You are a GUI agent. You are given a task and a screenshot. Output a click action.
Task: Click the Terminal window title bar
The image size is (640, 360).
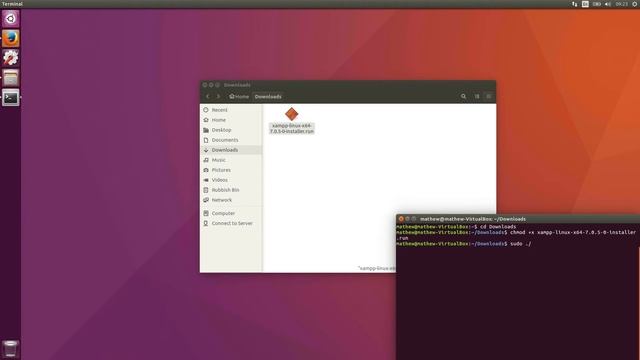[x=518, y=219]
